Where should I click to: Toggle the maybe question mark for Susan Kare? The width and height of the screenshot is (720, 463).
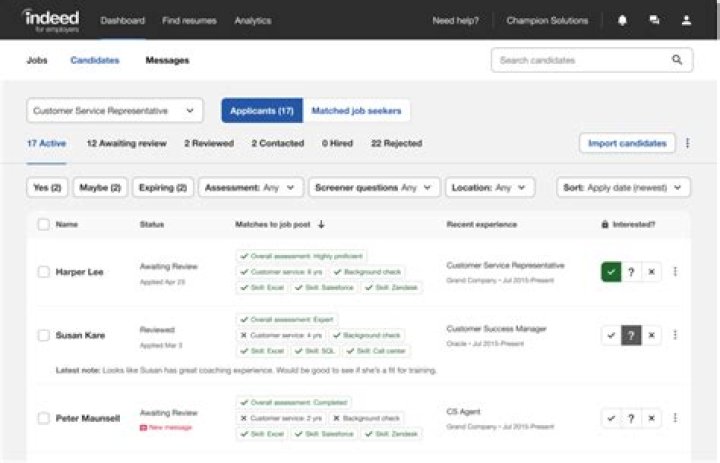(x=631, y=335)
